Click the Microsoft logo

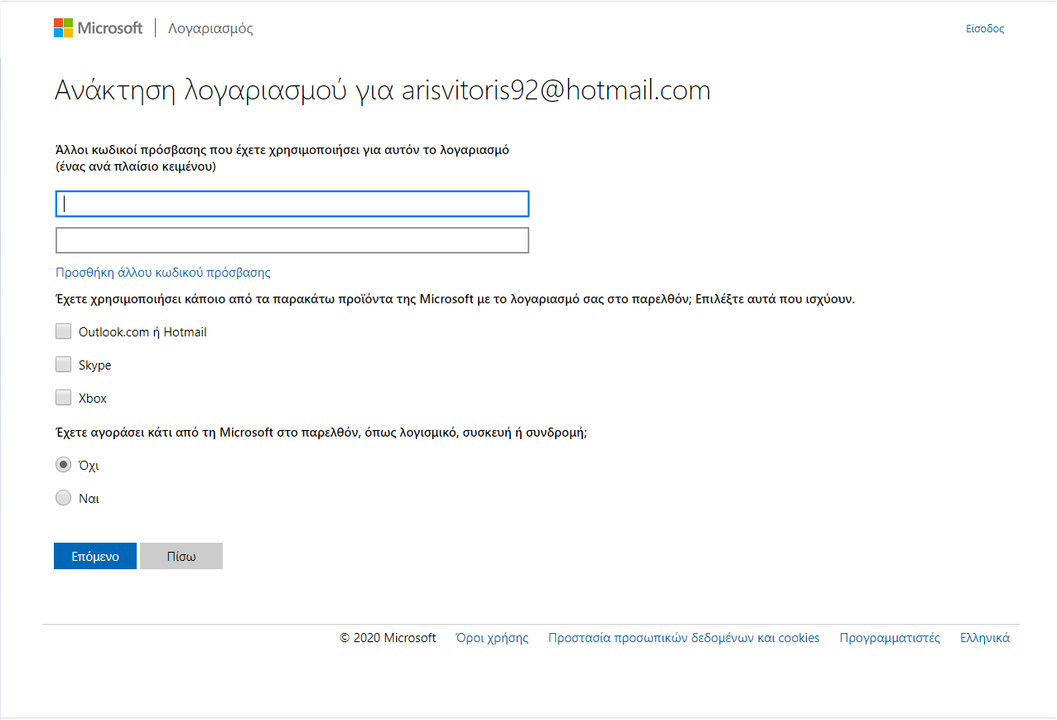coord(98,28)
